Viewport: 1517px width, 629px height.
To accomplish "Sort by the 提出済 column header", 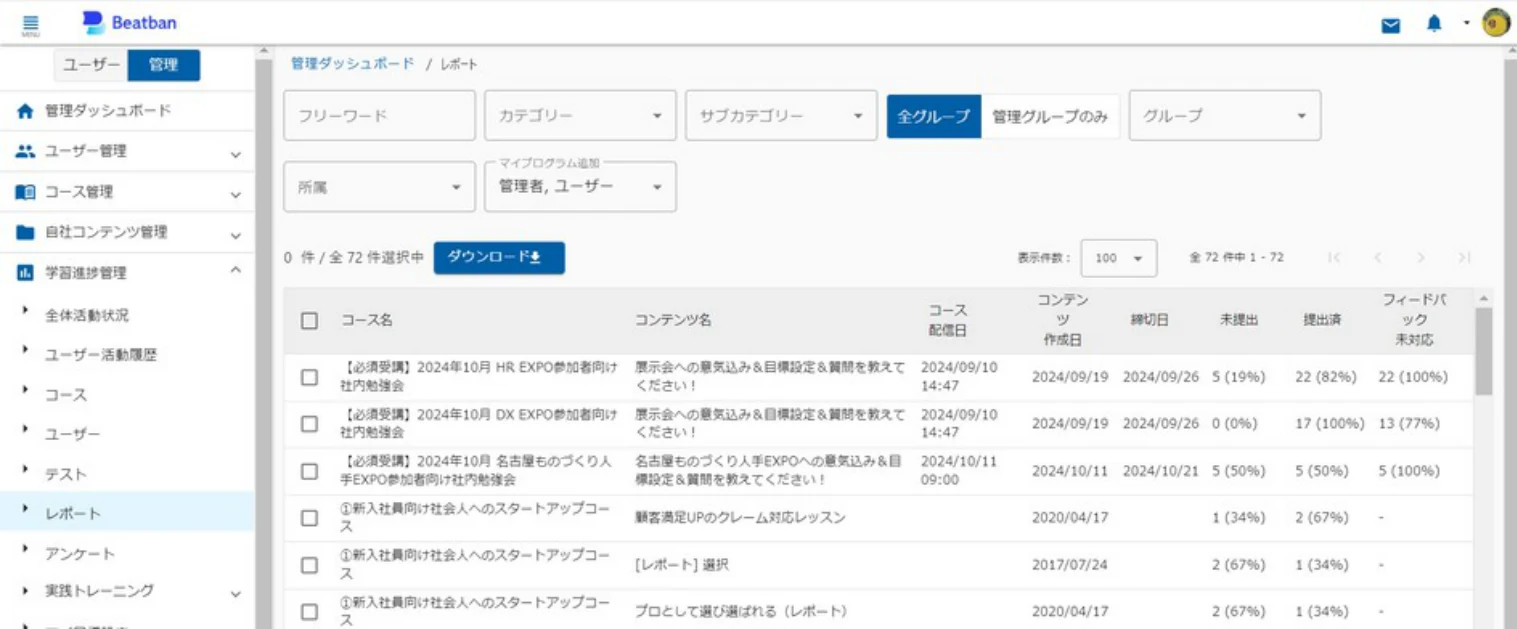I will pyautogui.click(x=1322, y=320).
